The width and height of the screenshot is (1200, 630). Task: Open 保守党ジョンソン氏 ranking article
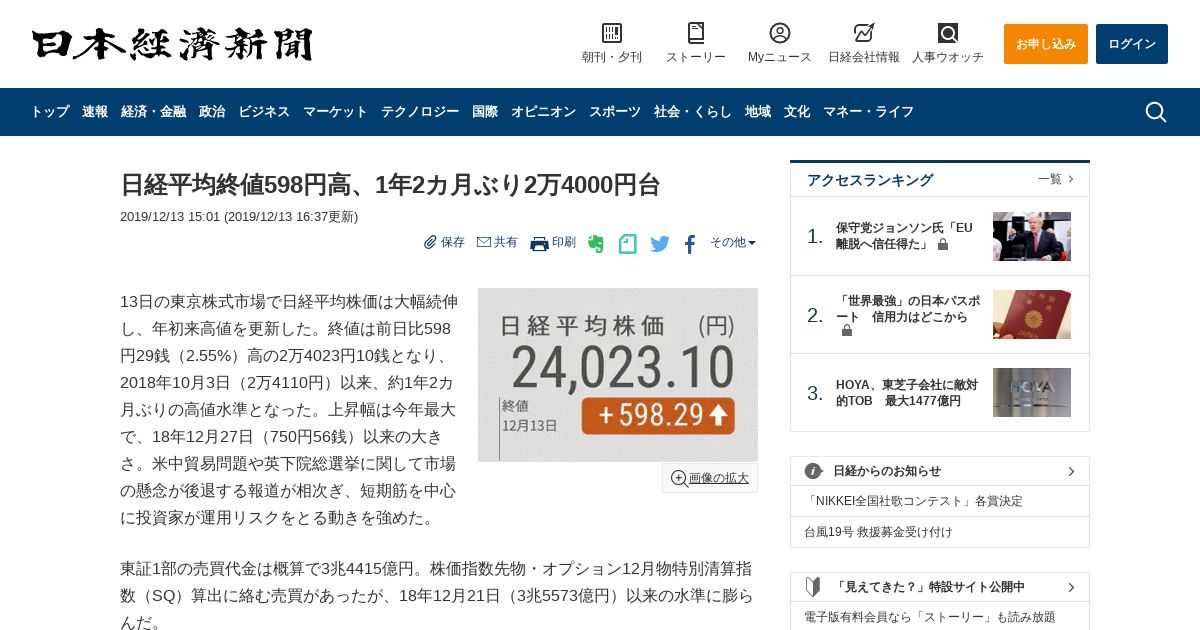[904, 236]
